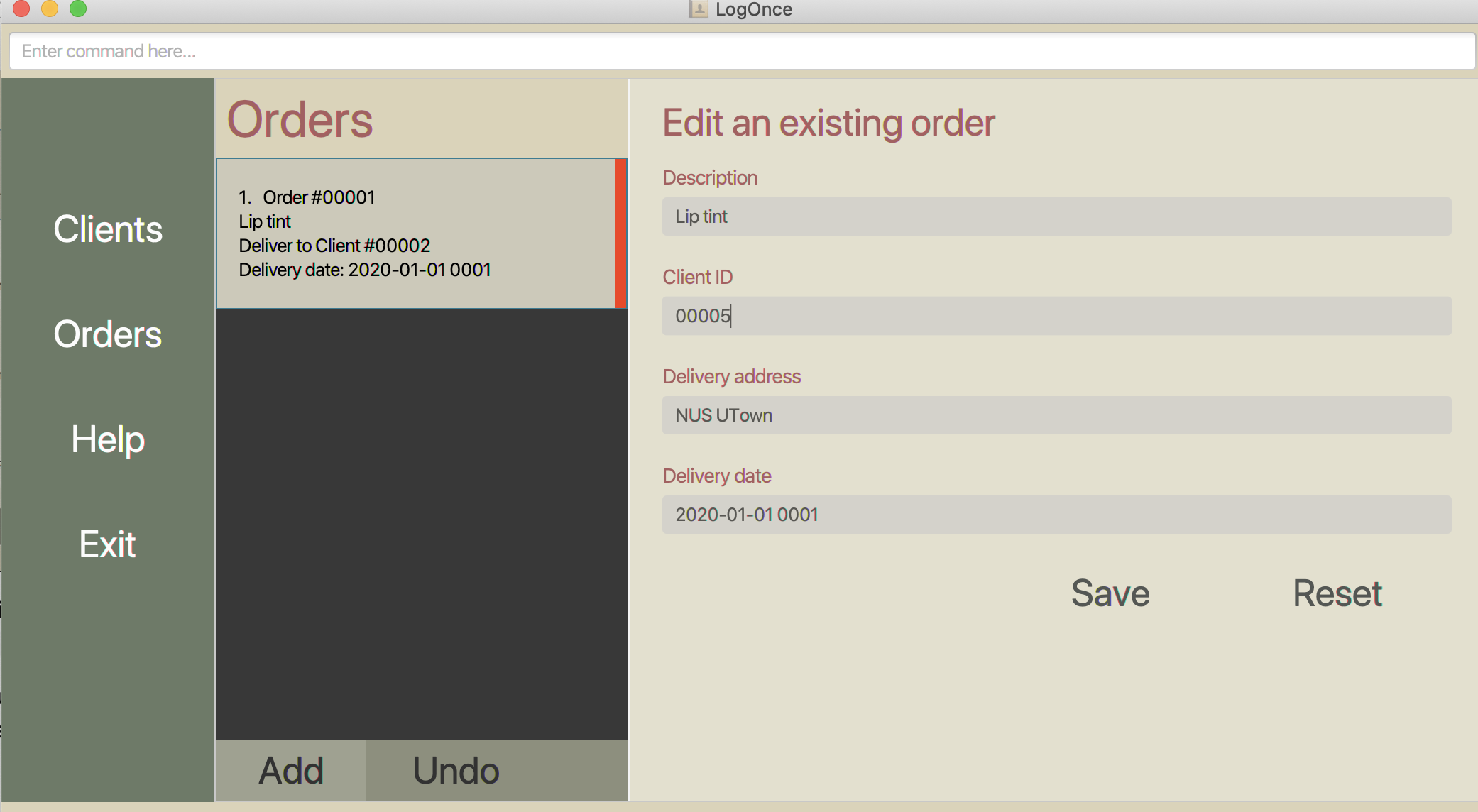Select the Order #00001 card
Viewport: 1478px width, 812px height.
(x=415, y=234)
